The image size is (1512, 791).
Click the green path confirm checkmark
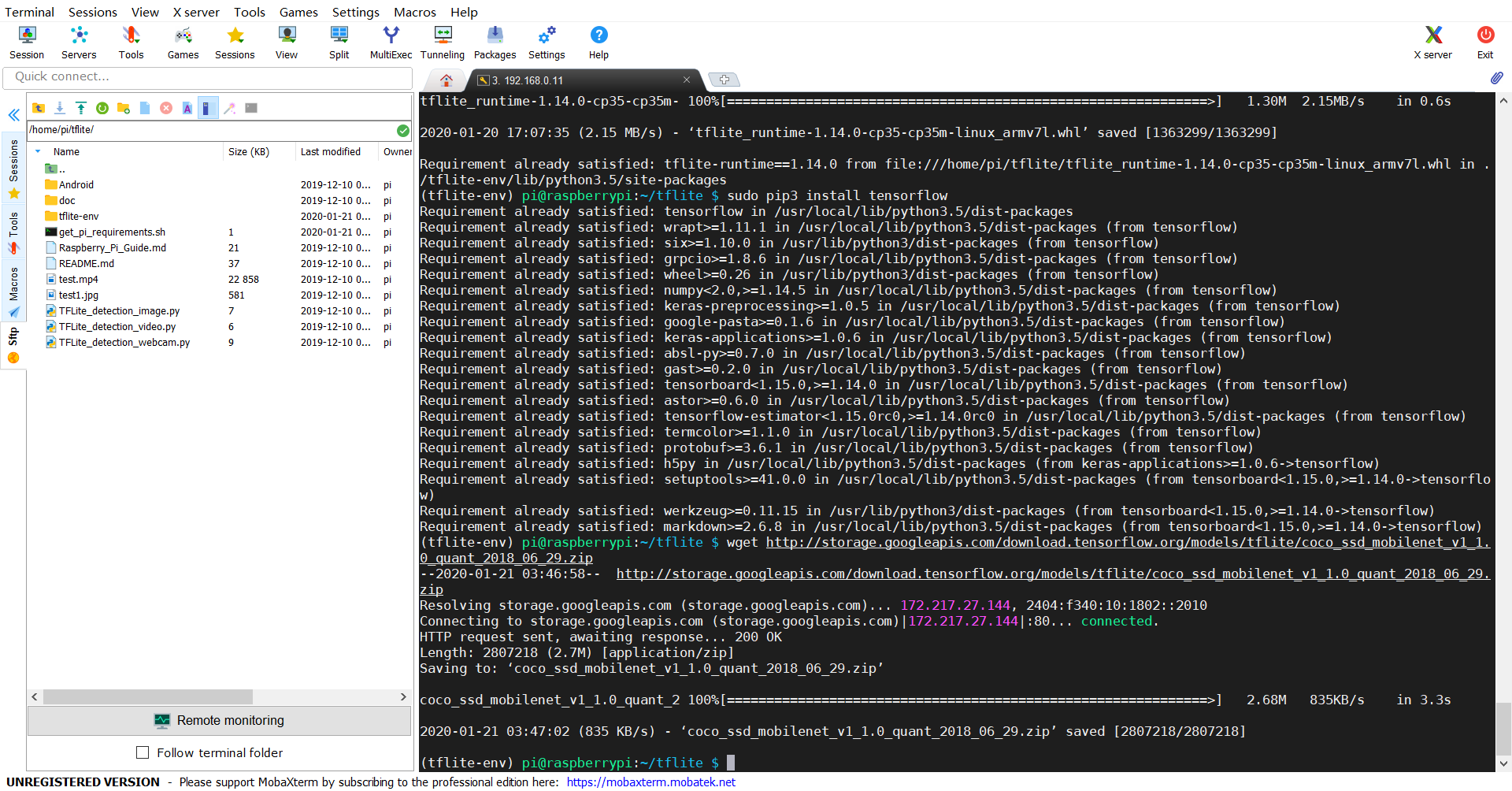402,130
